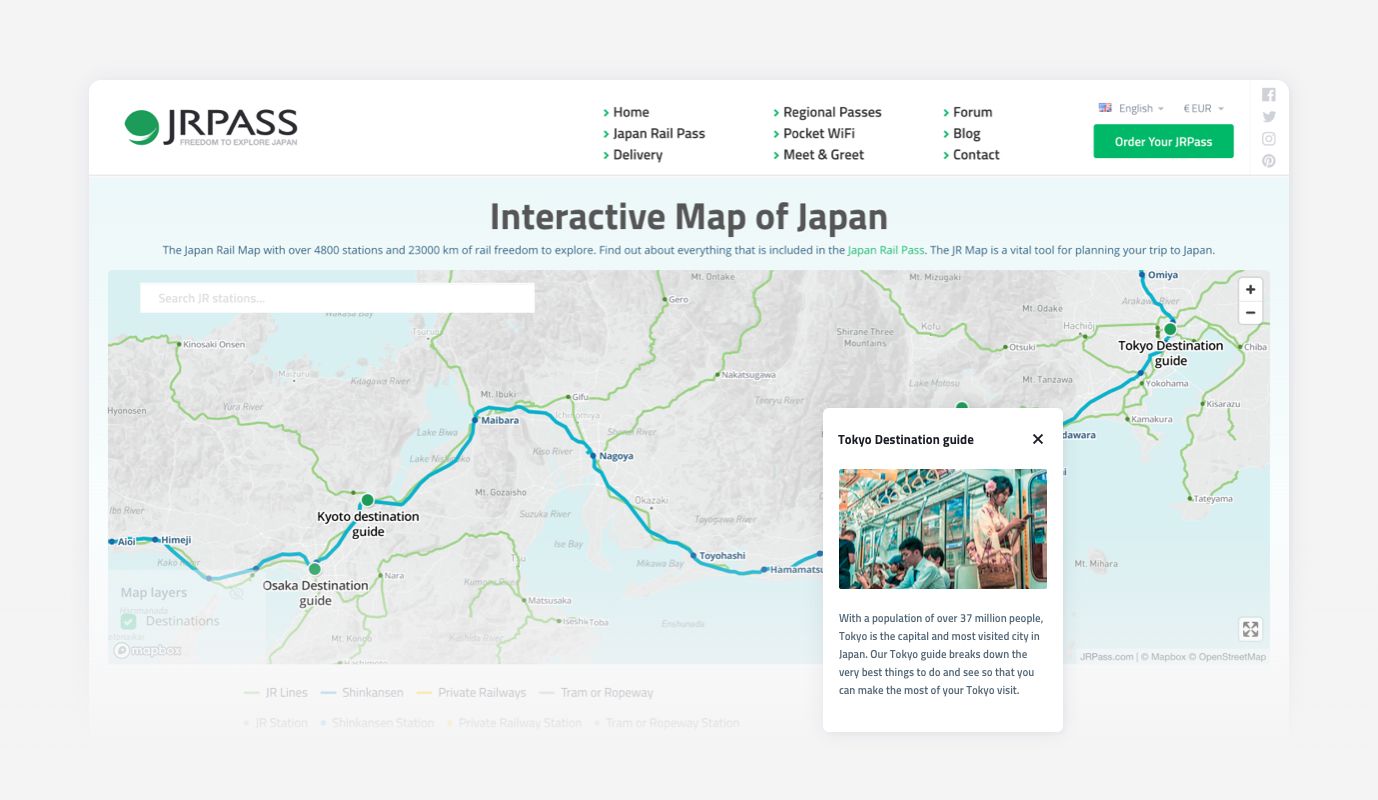Screen dimensions: 1378x800
Task: Click the JRPass.com attribution link
Action: click(1107, 657)
